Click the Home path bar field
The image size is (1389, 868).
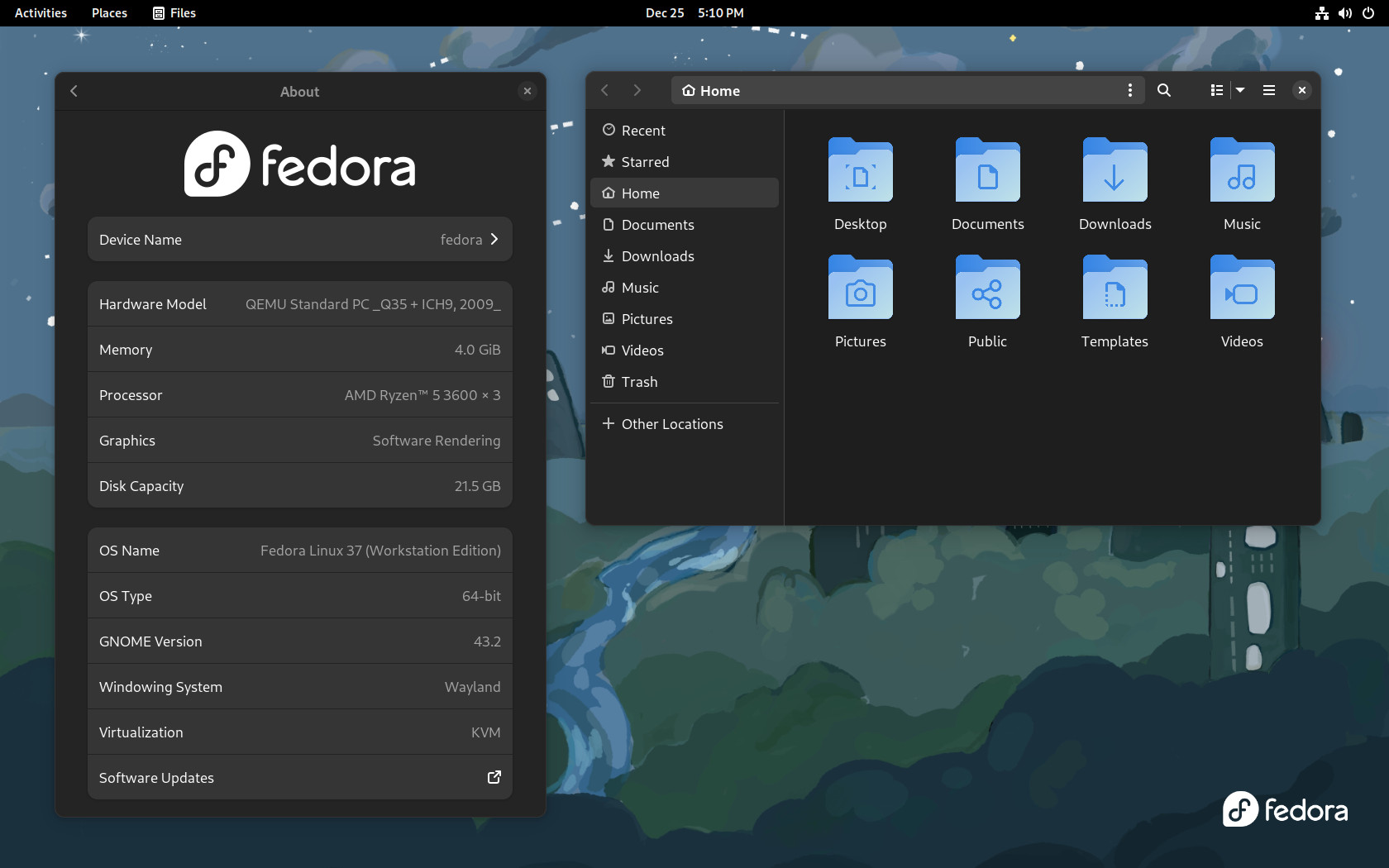(908, 90)
